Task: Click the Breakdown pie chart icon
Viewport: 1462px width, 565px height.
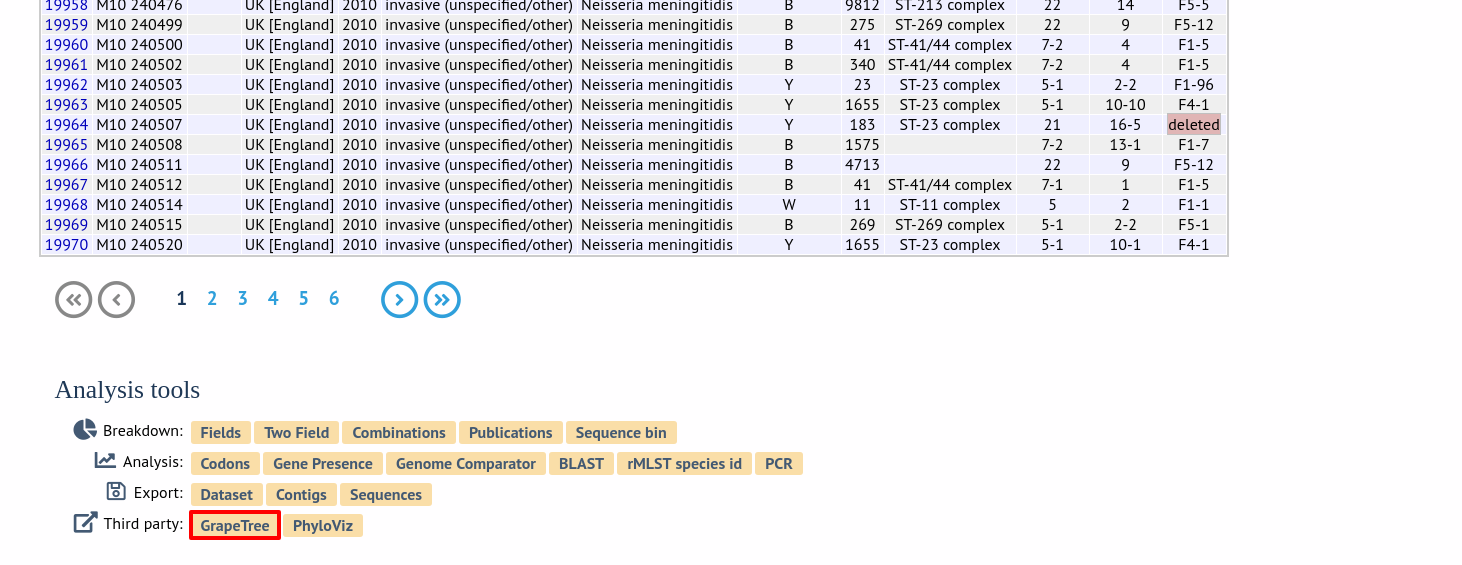Action: [85, 430]
